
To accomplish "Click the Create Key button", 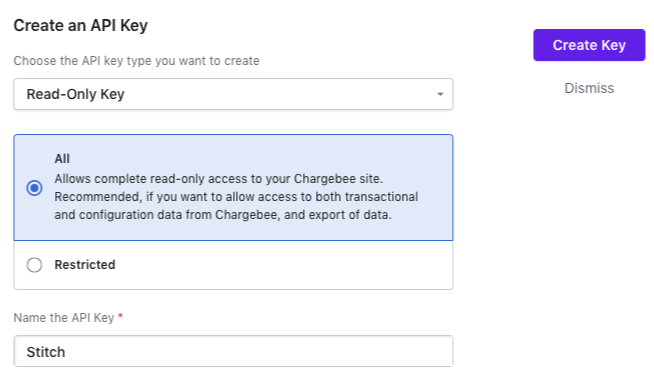I will click(x=589, y=45).
